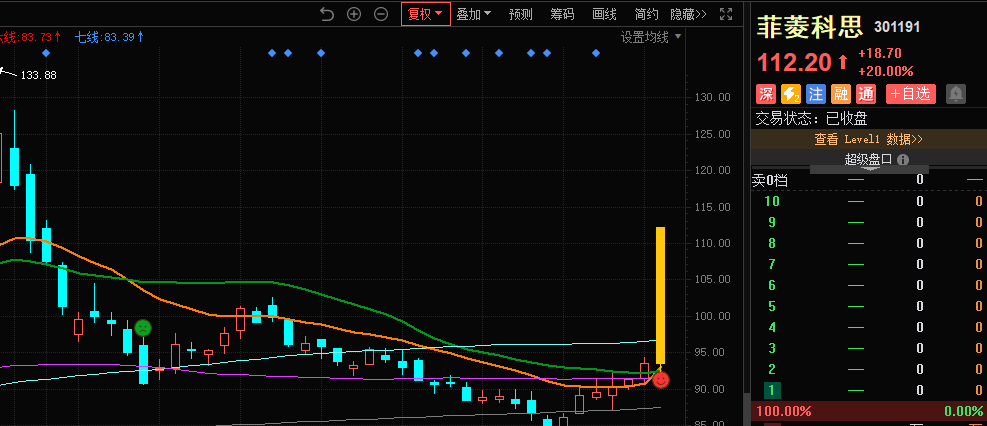The image size is (987, 426).
Task: Expand the 设置均线 dropdown
Action: pos(650,37)
